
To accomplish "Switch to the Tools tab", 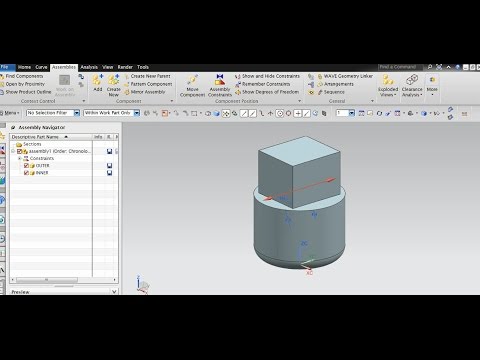I will tap(143, 67).
